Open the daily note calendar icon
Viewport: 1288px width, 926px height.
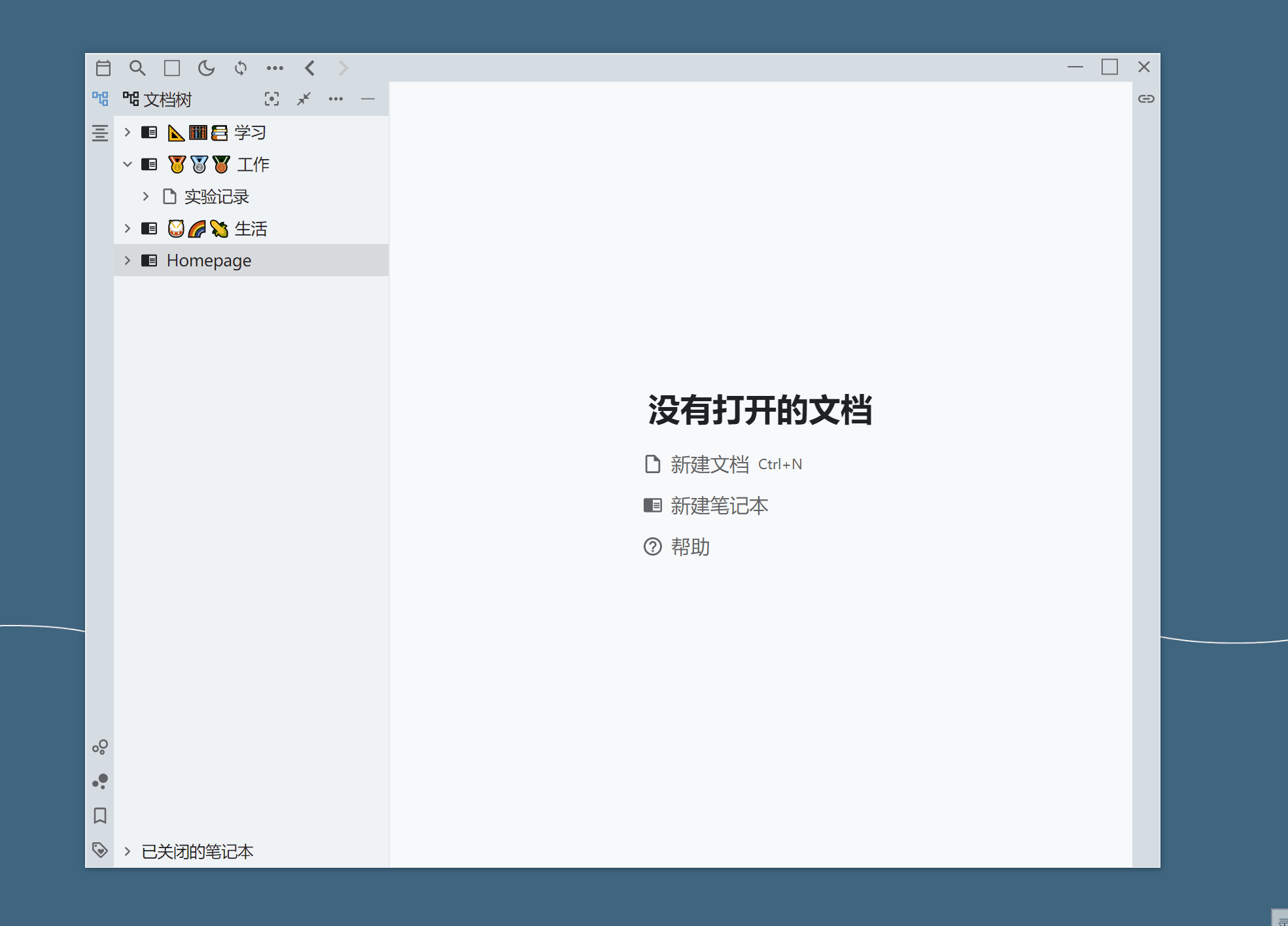103,67
